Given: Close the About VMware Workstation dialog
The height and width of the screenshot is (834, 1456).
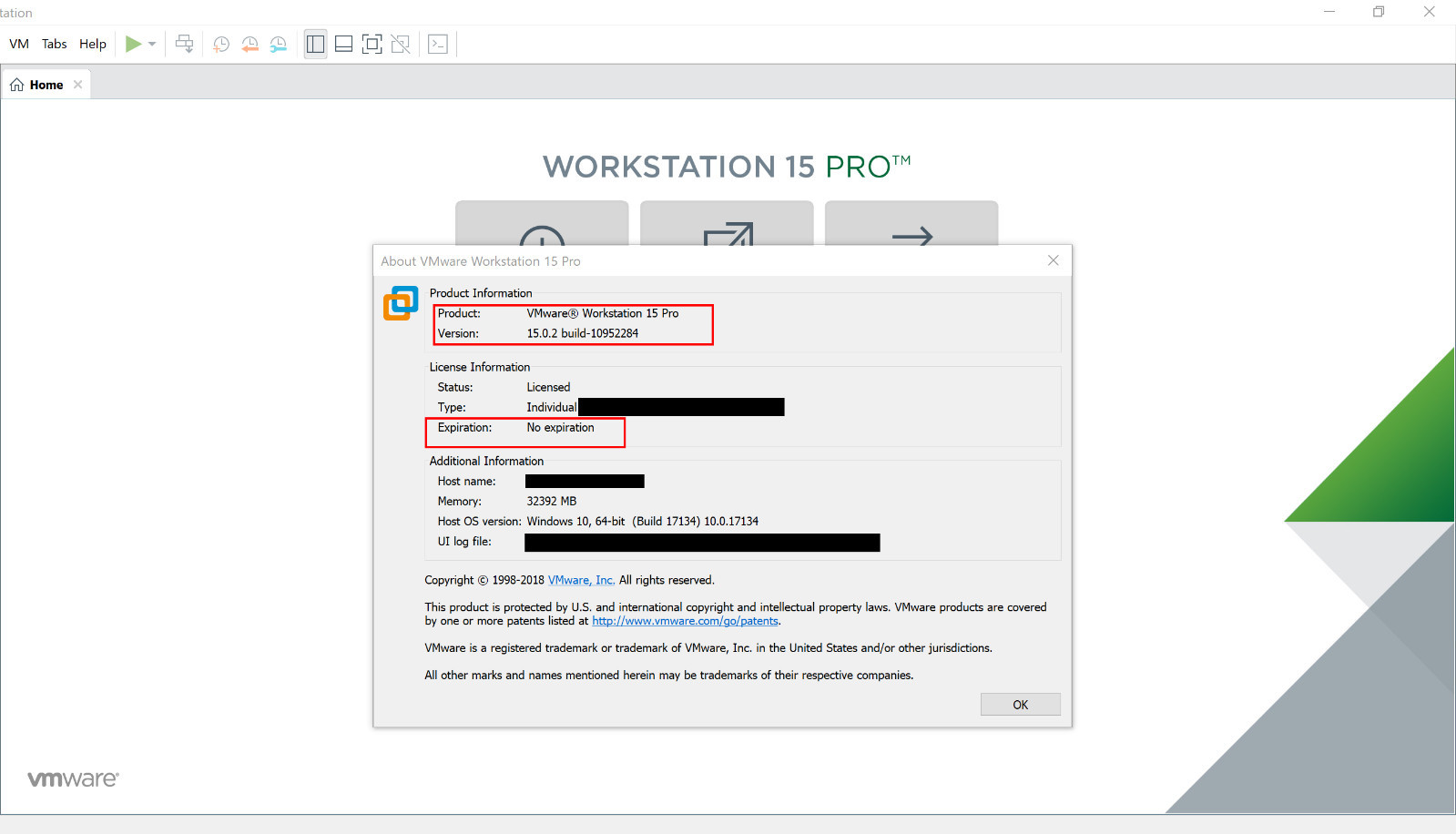Looking at the screenshot, I should coord(1054,260).
